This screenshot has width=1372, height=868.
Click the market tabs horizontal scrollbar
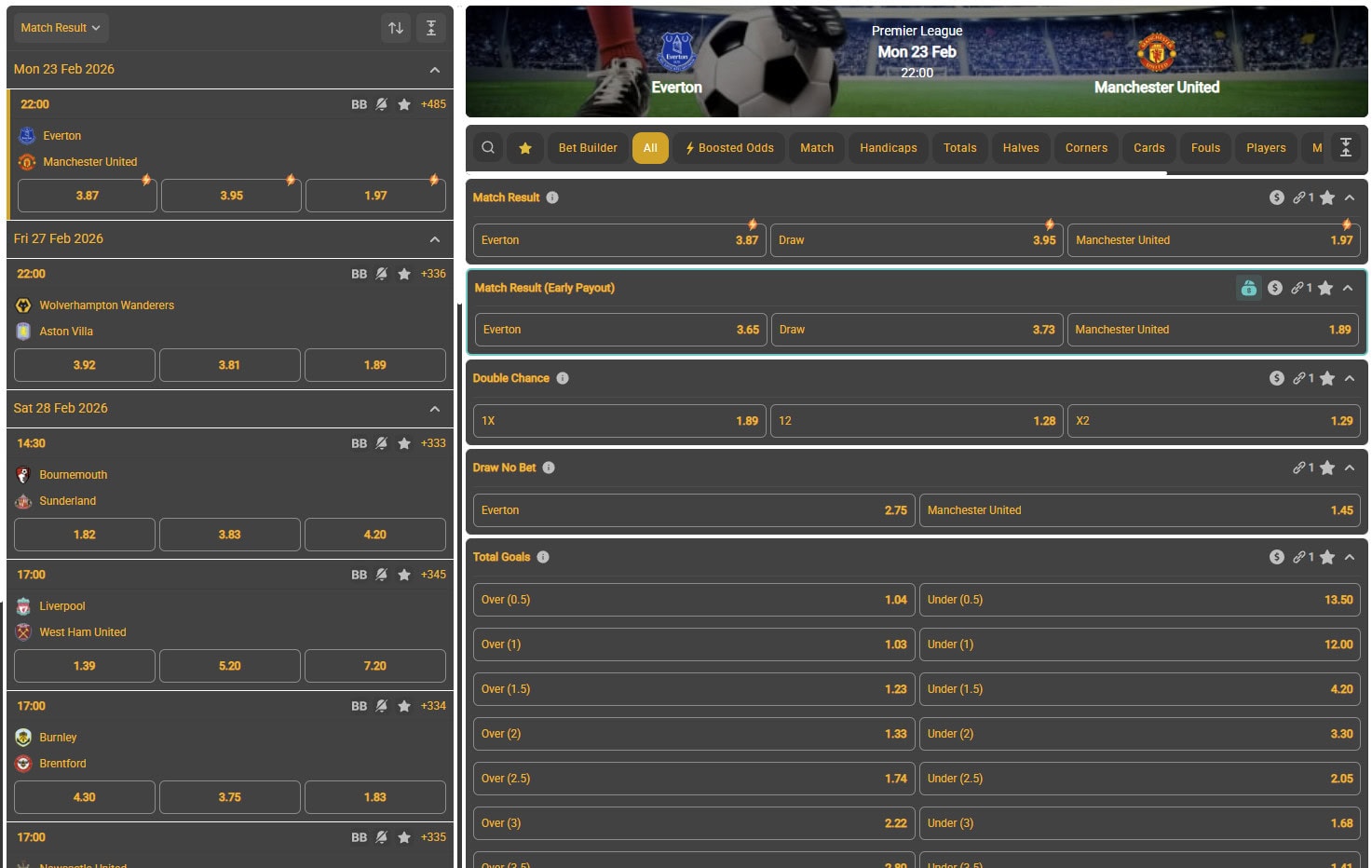pos(816,173)
